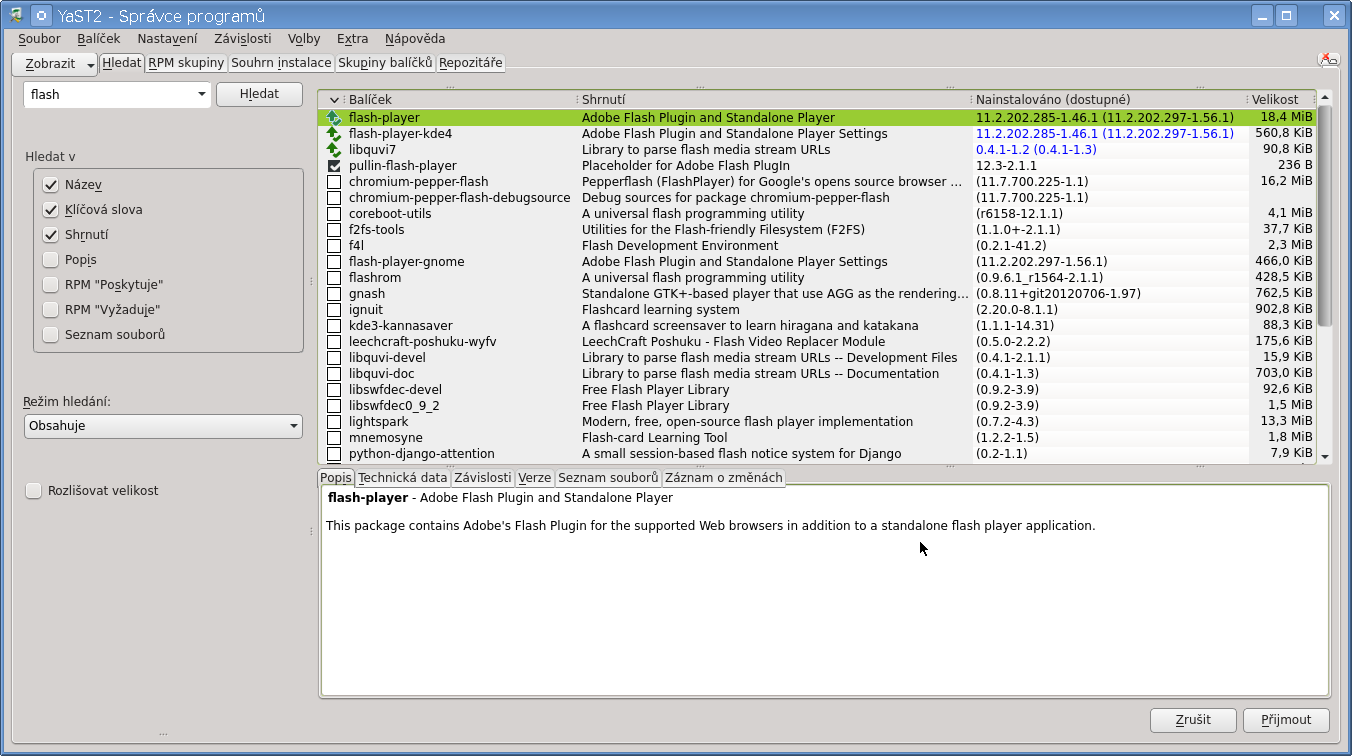Viewport: 1352px width, 756px height.
Task: Open the Závislosti details tab below the package list
Action: tap(482, 478)
